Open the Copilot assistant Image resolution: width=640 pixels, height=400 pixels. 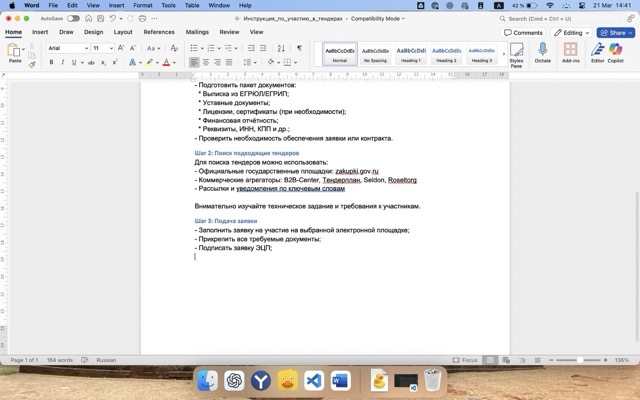615,54
